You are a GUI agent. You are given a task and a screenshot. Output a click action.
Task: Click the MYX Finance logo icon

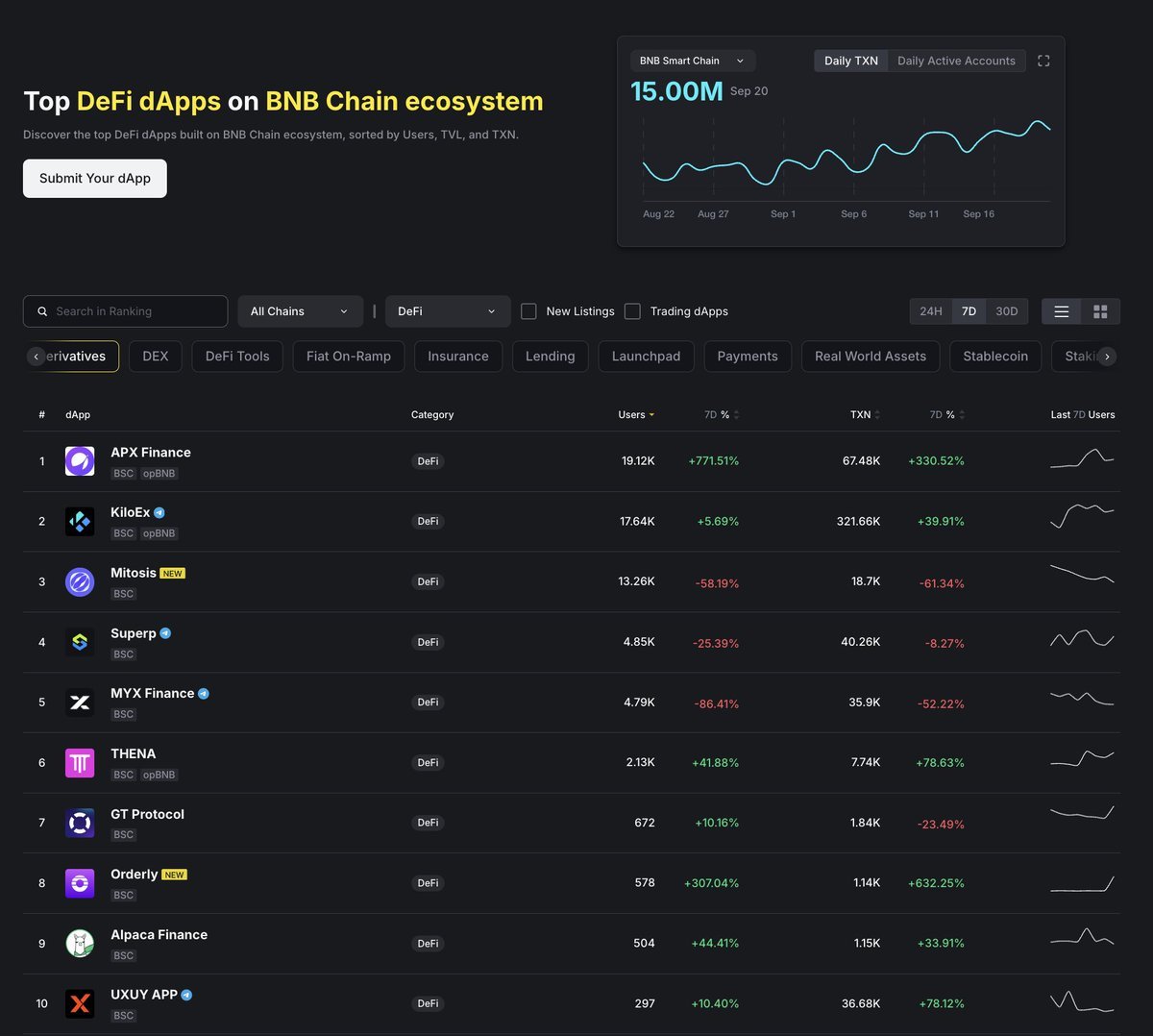(80, 703)
